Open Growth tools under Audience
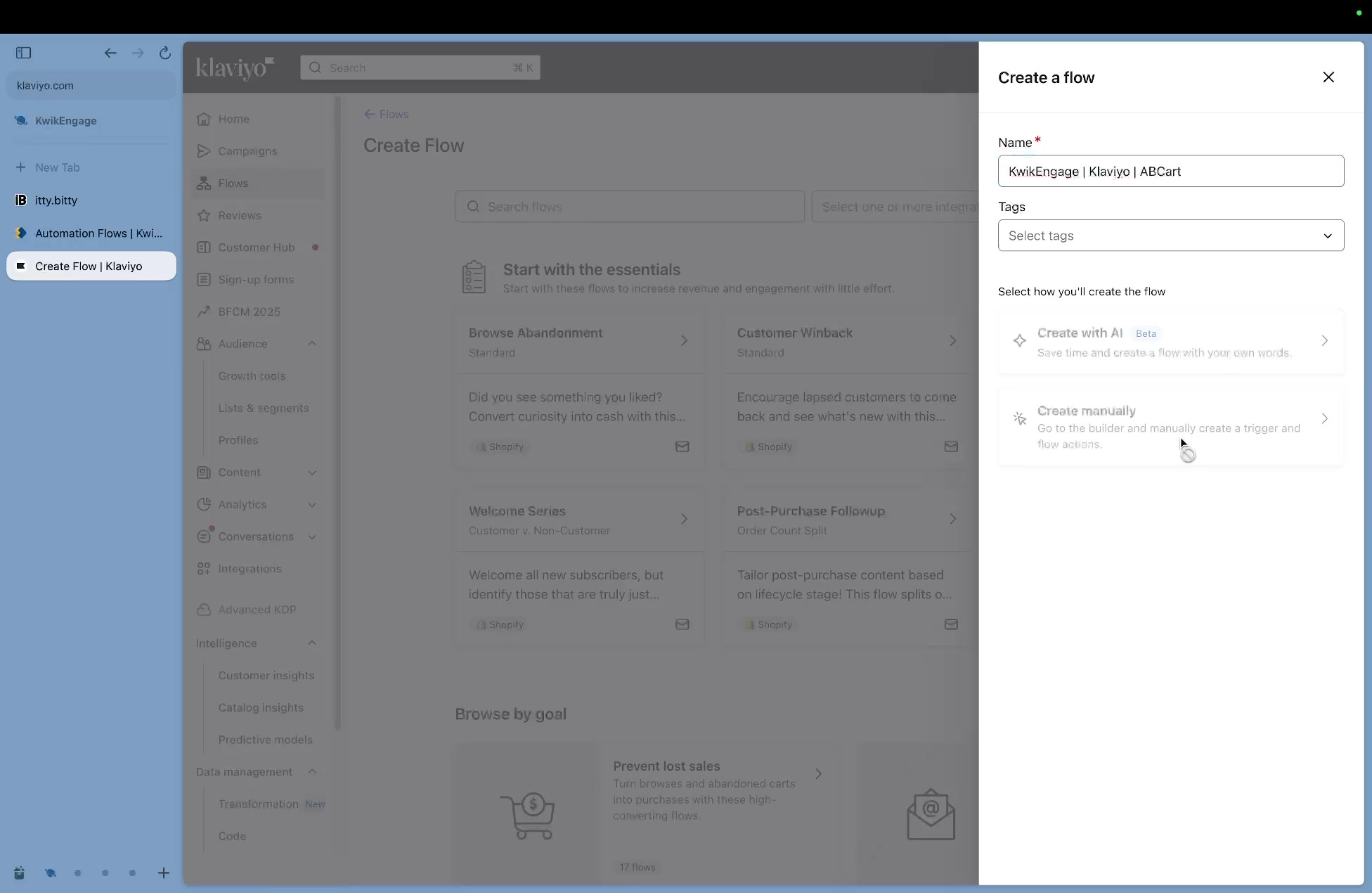 [252, 376]
